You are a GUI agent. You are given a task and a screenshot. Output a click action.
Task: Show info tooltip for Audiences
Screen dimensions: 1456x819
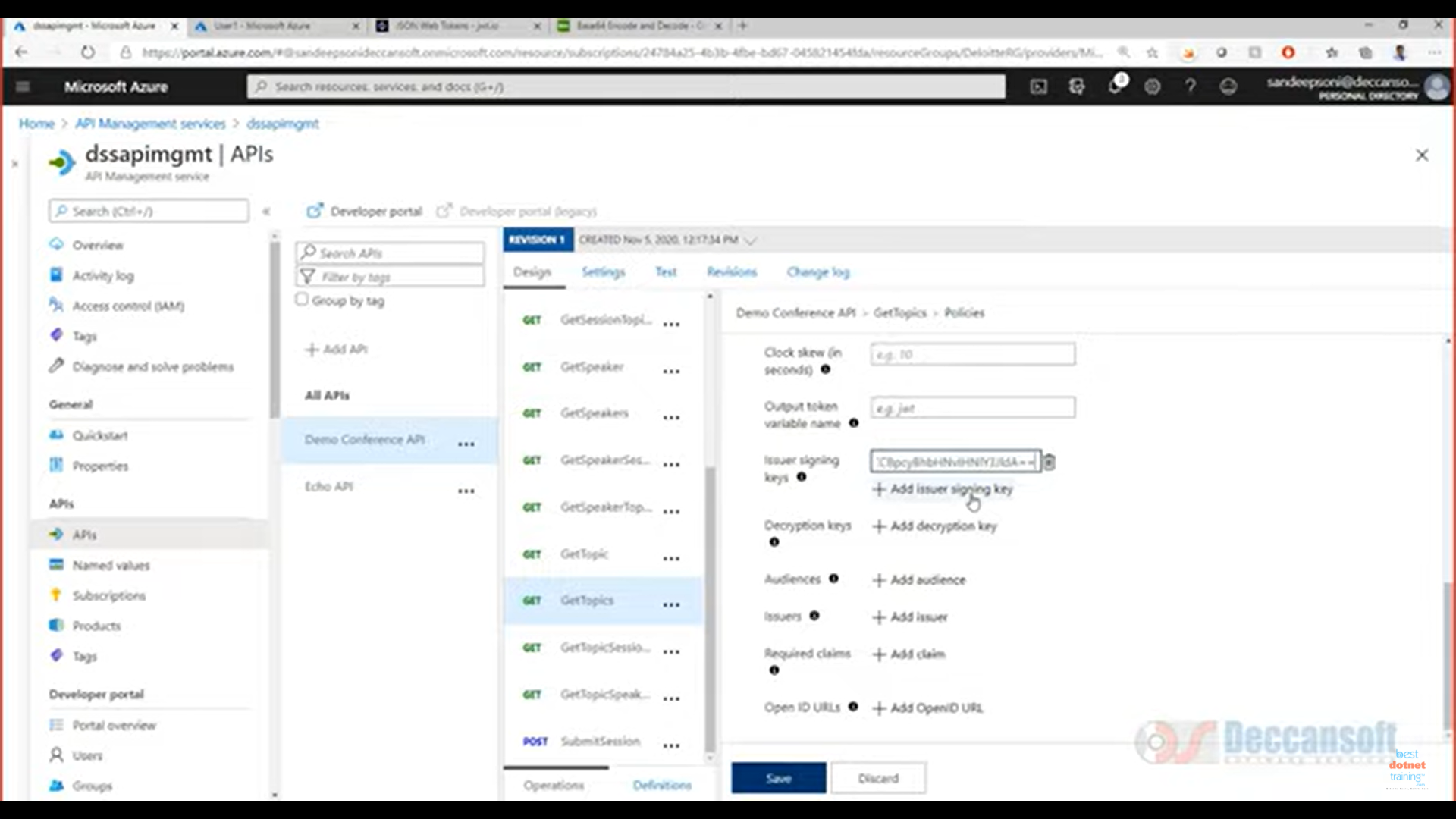click(833, 579)
